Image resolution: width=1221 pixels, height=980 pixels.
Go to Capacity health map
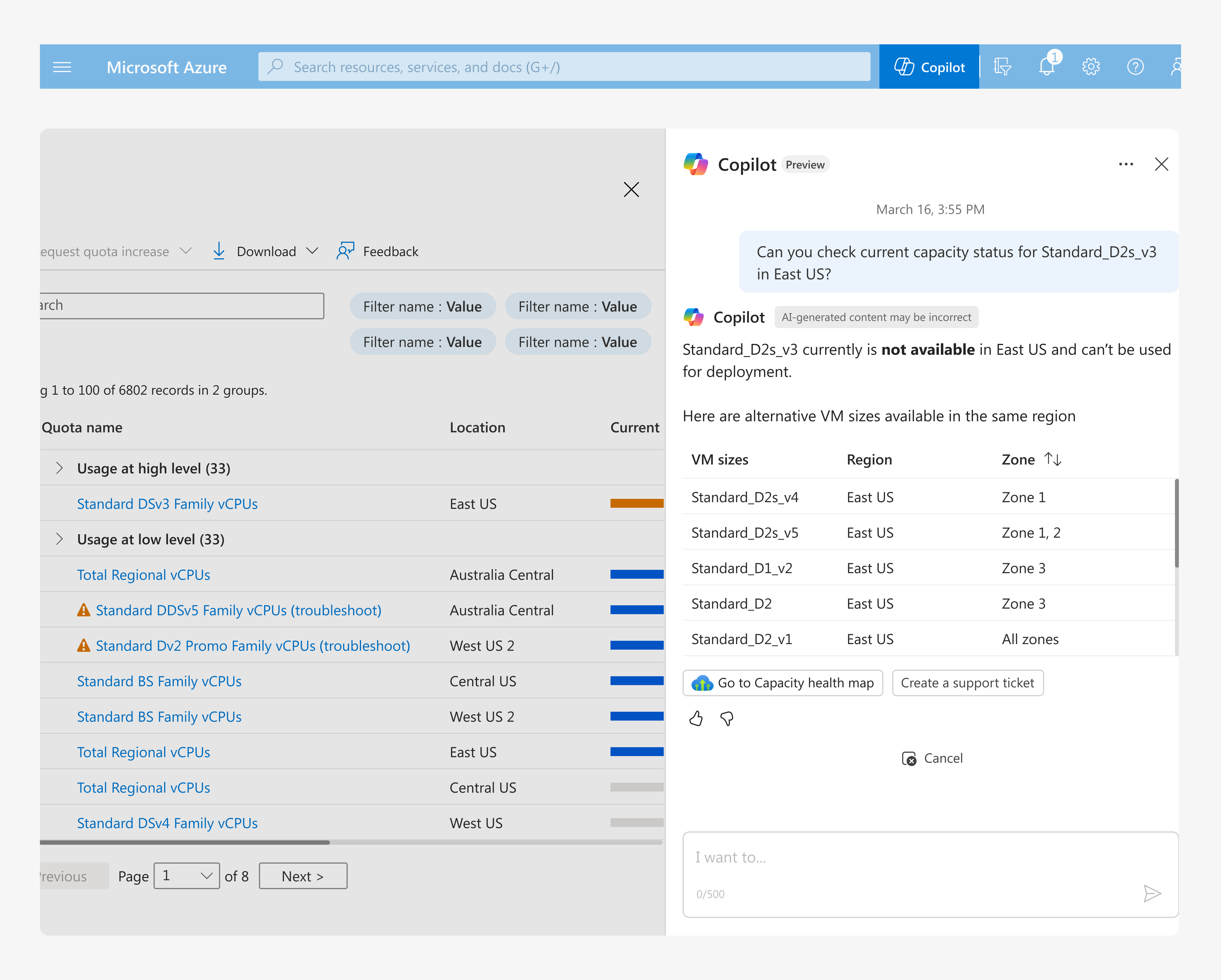783,683
